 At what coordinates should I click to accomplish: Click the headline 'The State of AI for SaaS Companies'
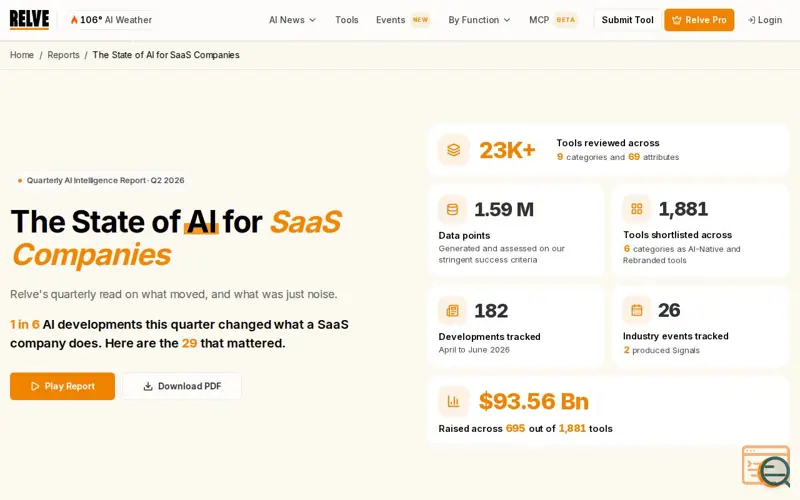177,238
